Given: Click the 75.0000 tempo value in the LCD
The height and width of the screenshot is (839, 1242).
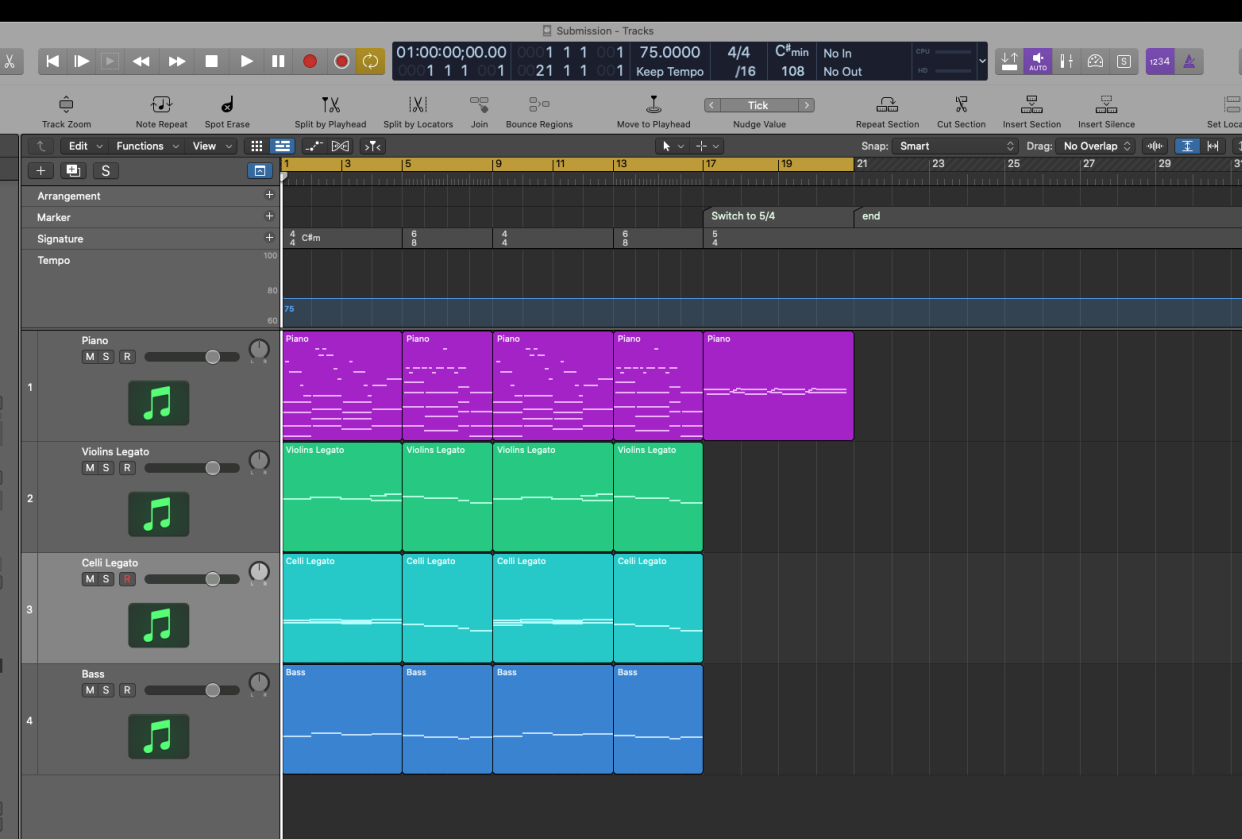Looking at the screenshot, I should coord(670,52).
